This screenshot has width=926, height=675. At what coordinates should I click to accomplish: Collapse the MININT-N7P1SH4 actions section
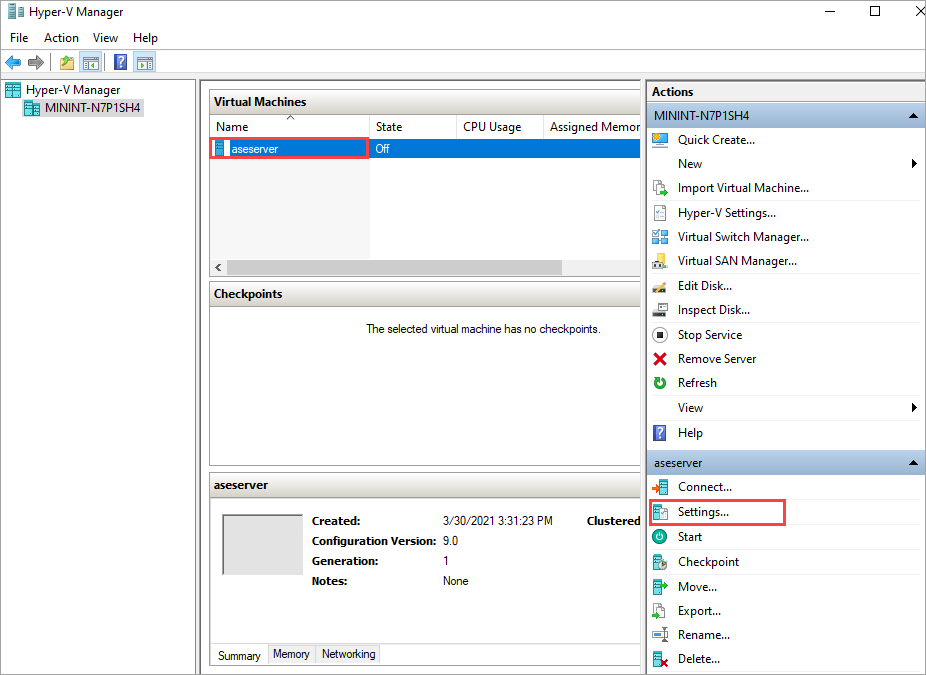[912, 115]
